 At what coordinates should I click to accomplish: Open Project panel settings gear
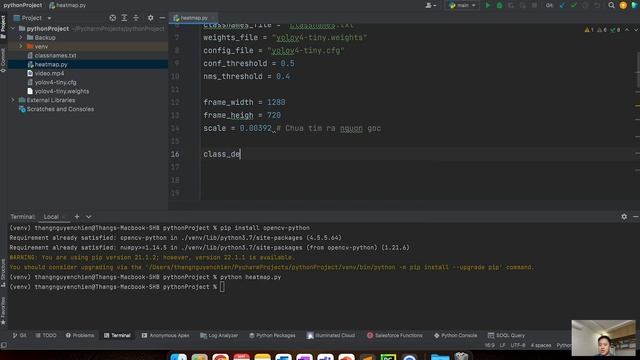click(x=151, y=18)
